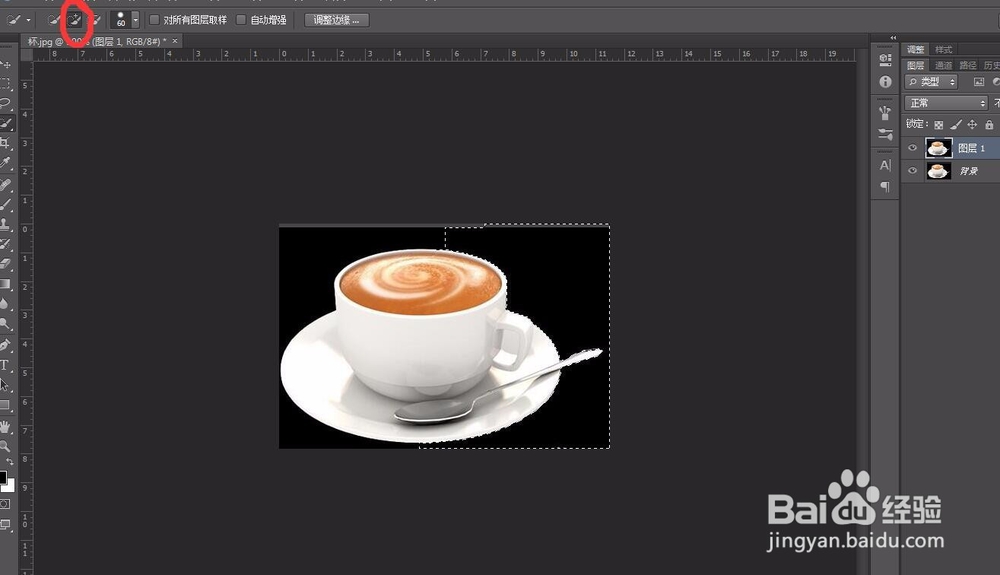Image resolution: width=1000 pixels, height=575 pixels.
Task: Switch to 路径 tab
Action: (967, 65)
